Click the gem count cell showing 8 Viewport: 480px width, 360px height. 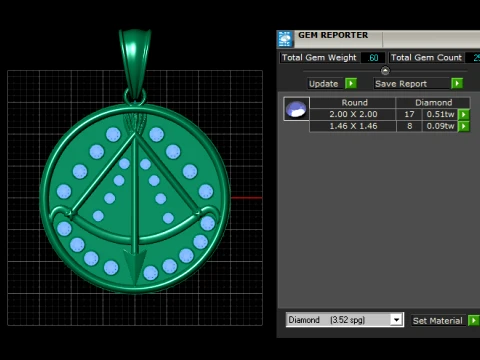pos(409,126)
